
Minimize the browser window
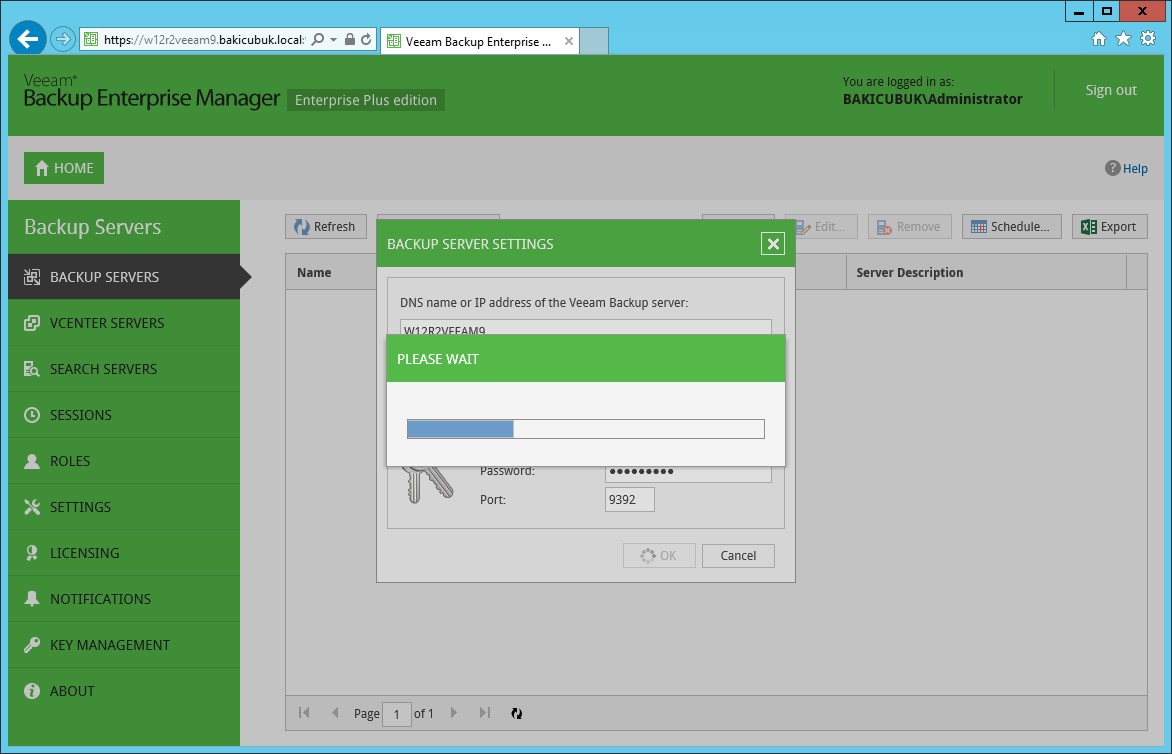[x=1079, y=11]
